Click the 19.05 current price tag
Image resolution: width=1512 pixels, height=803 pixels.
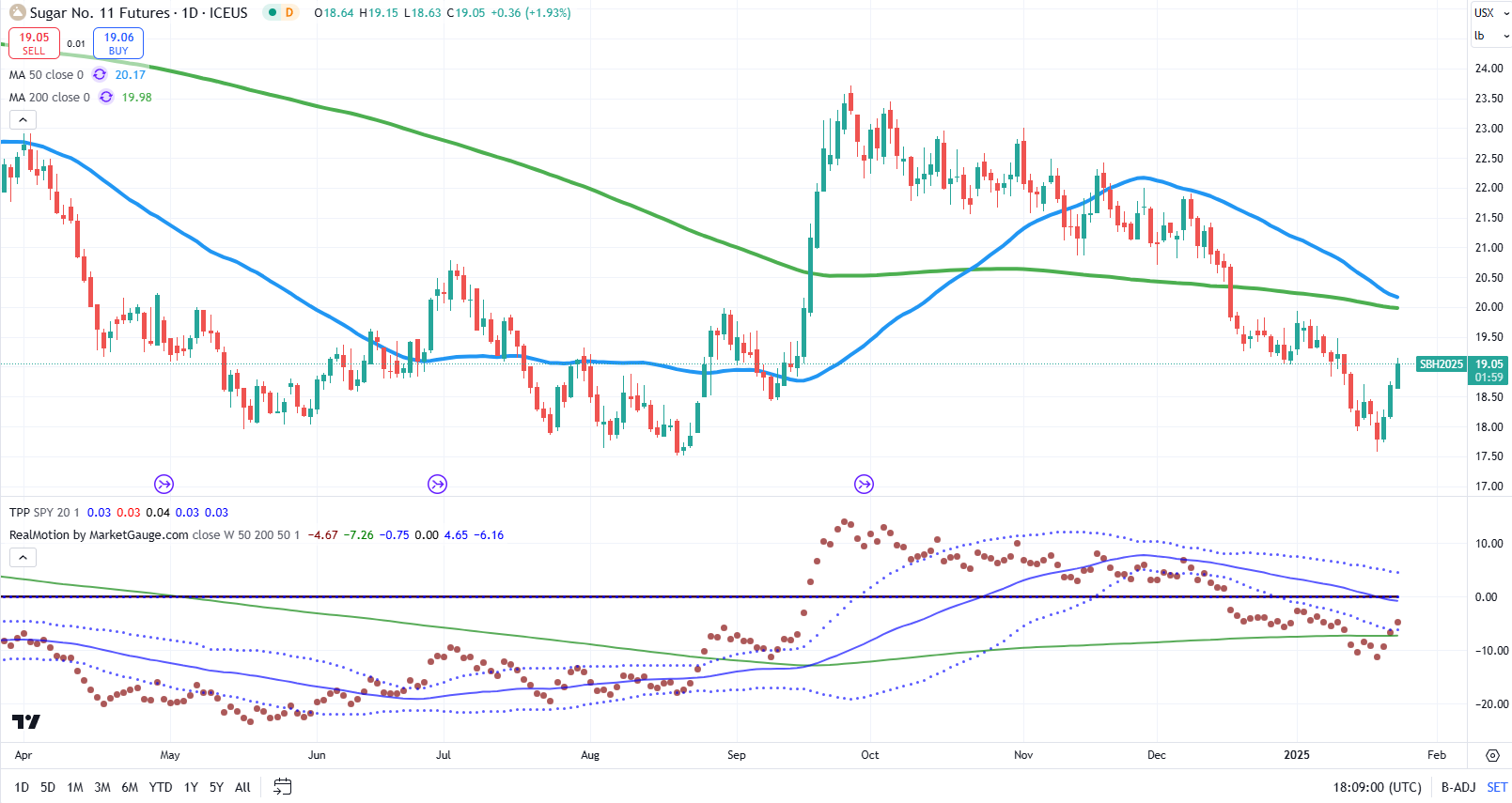pyautogui.click(x=1489, y=363)
